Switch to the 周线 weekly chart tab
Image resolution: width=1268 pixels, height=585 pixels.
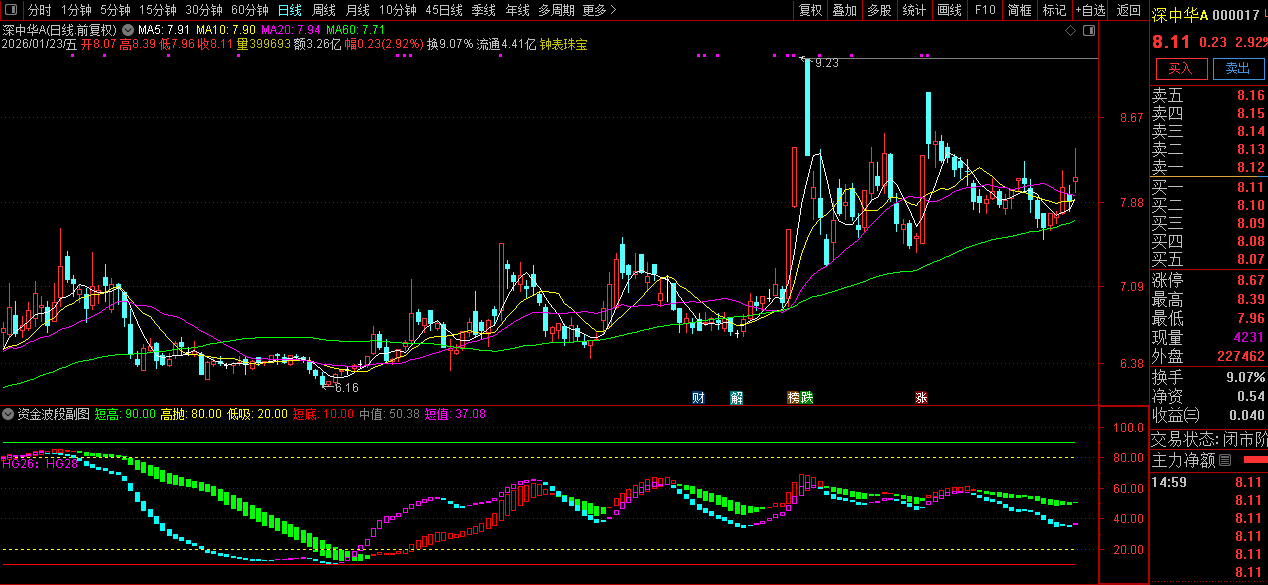point(324,10)
